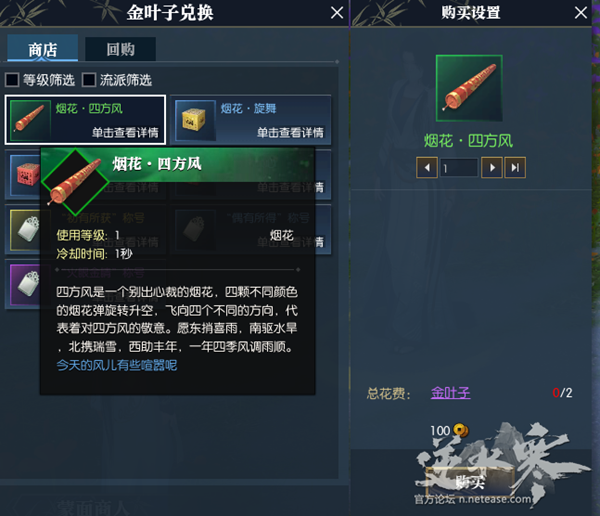Switch to the 回购 tab
The height and width of the screenshot is (516, 600).
(x=120, y=49)
